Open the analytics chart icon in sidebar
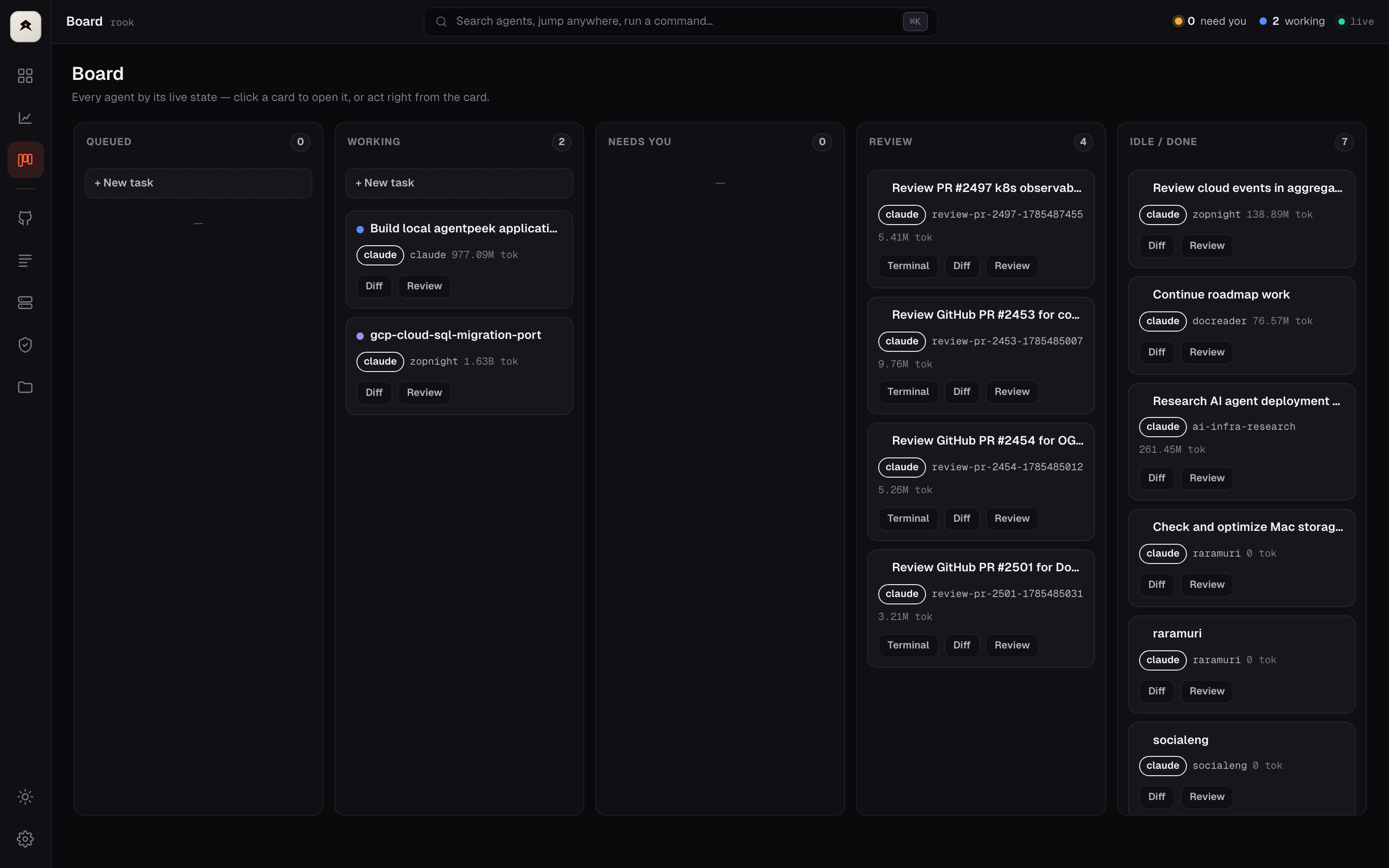The image size is (1389, 868). pos(25,118)
